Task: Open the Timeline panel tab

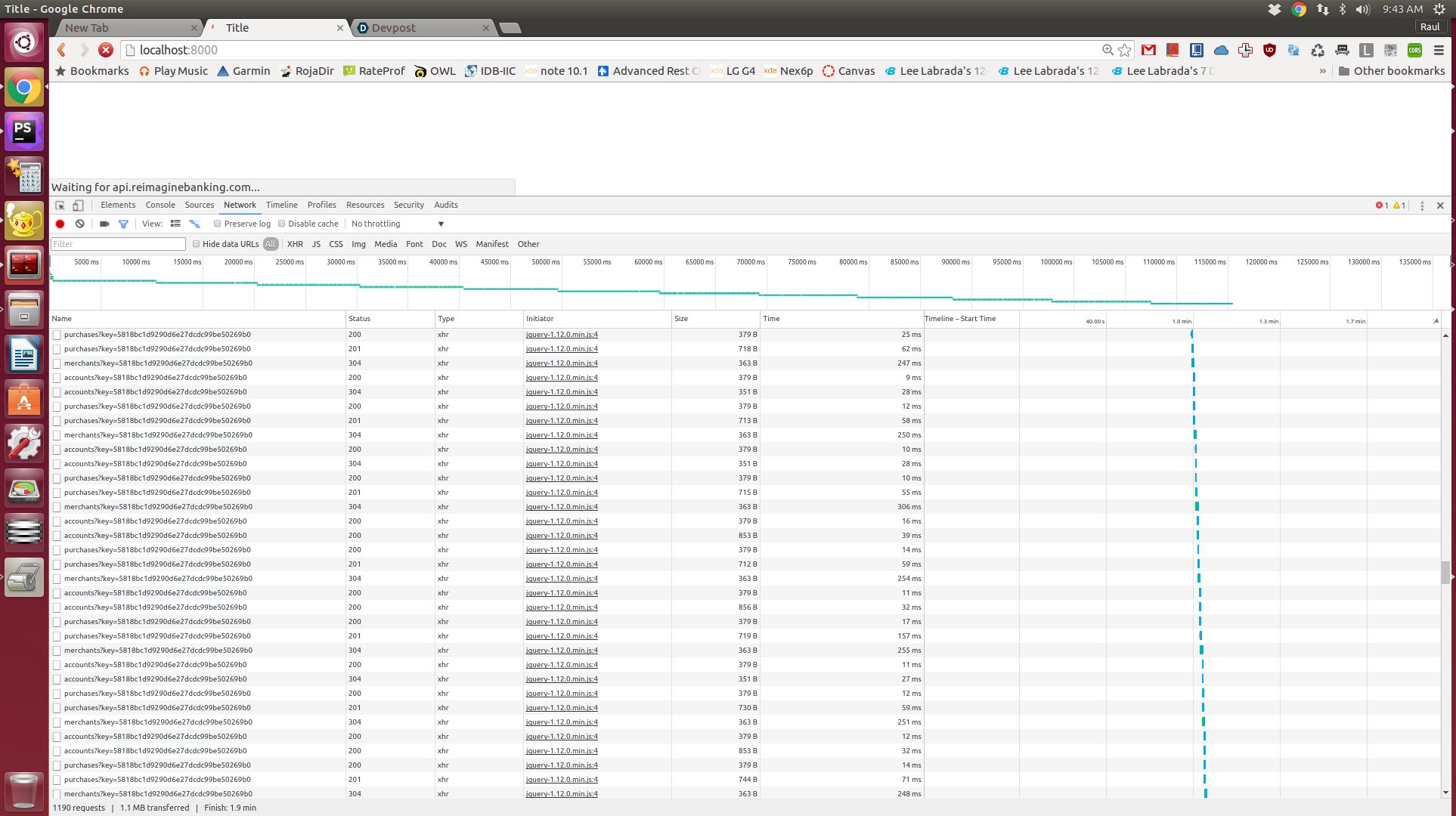Action: point(281,205)
